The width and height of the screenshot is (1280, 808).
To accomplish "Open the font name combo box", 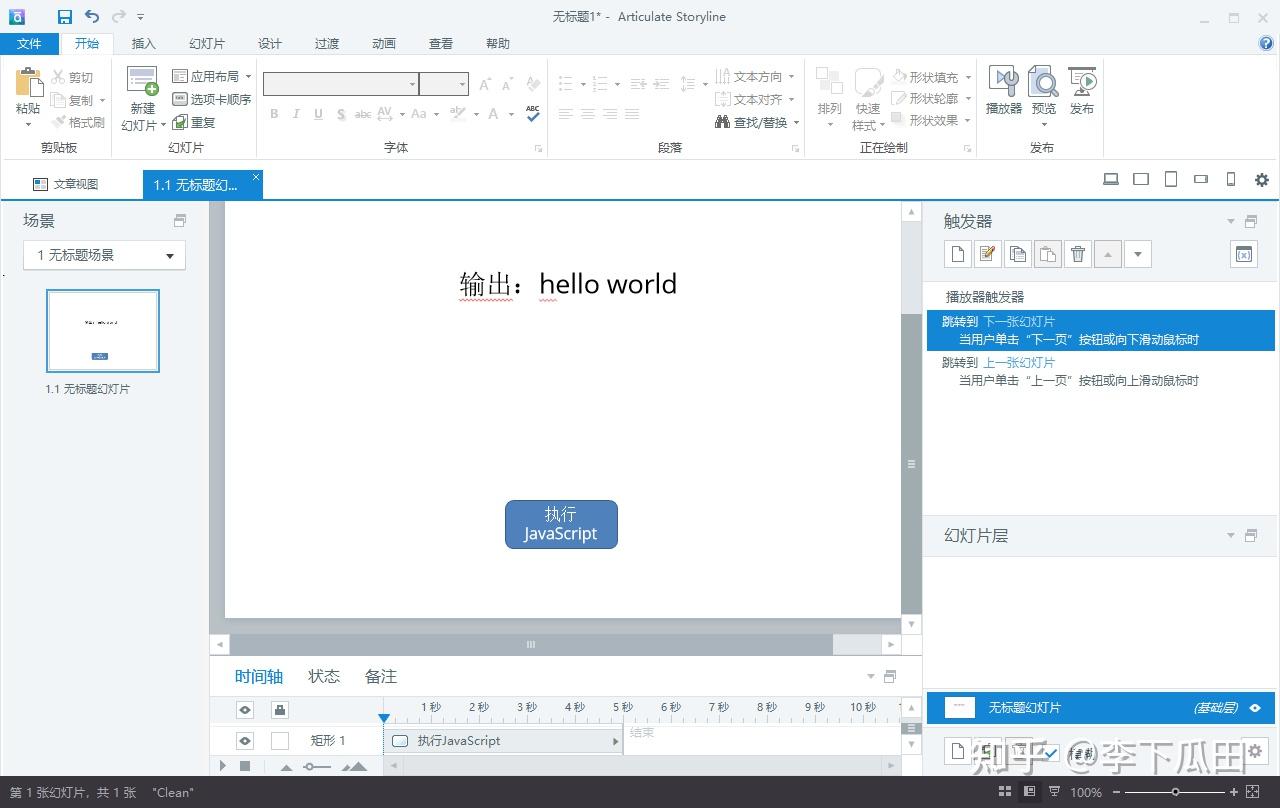I will click(x=340, y=84).
